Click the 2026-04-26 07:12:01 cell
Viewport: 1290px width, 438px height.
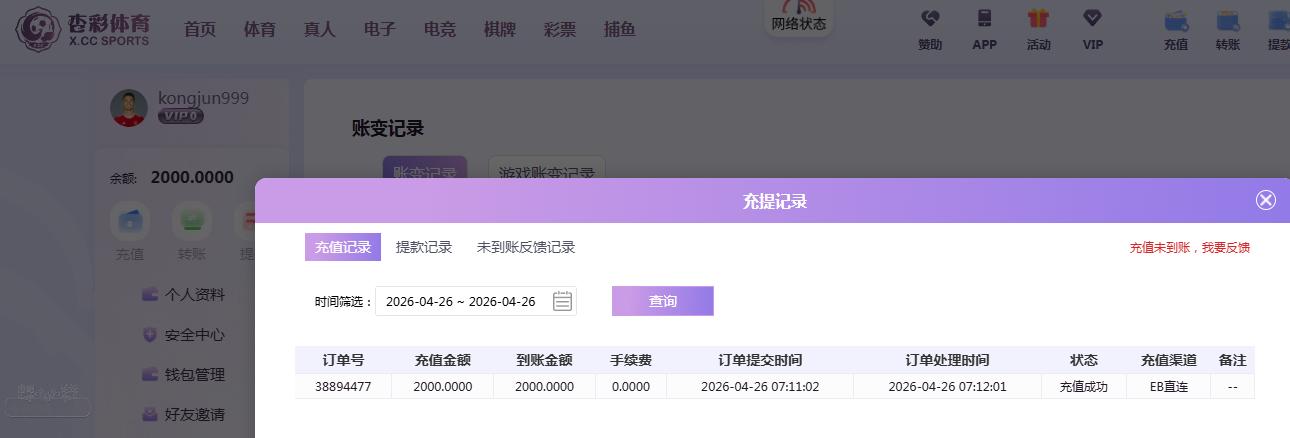(x=947, y=386)
